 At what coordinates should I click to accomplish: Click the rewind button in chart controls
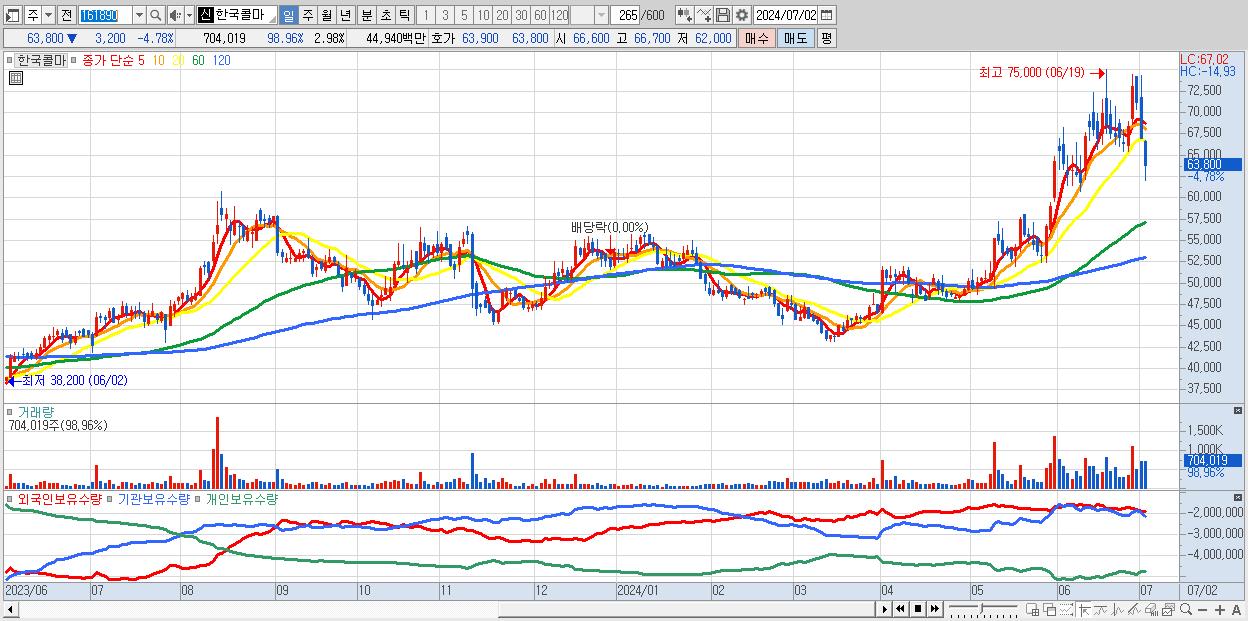point(900,609)
